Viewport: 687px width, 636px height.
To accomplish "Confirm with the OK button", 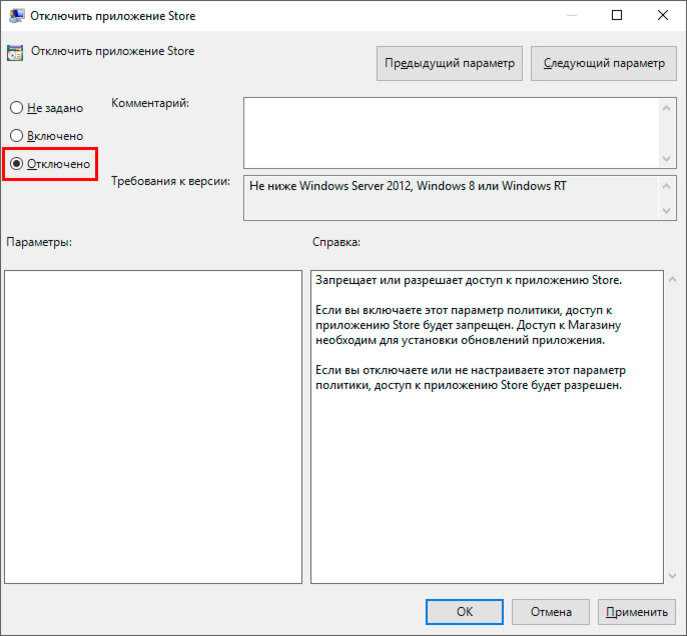I will click(464, 611).
